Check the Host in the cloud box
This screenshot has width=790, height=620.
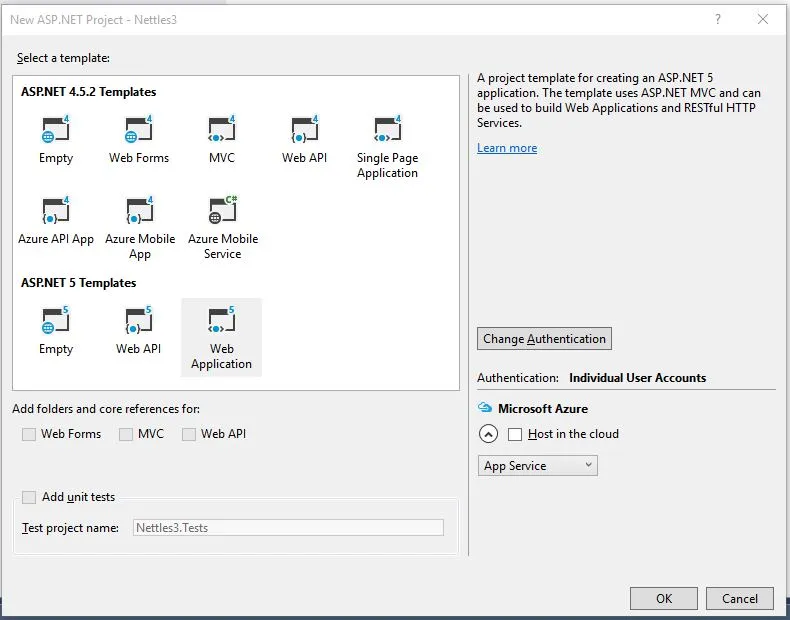pos(515,434)
